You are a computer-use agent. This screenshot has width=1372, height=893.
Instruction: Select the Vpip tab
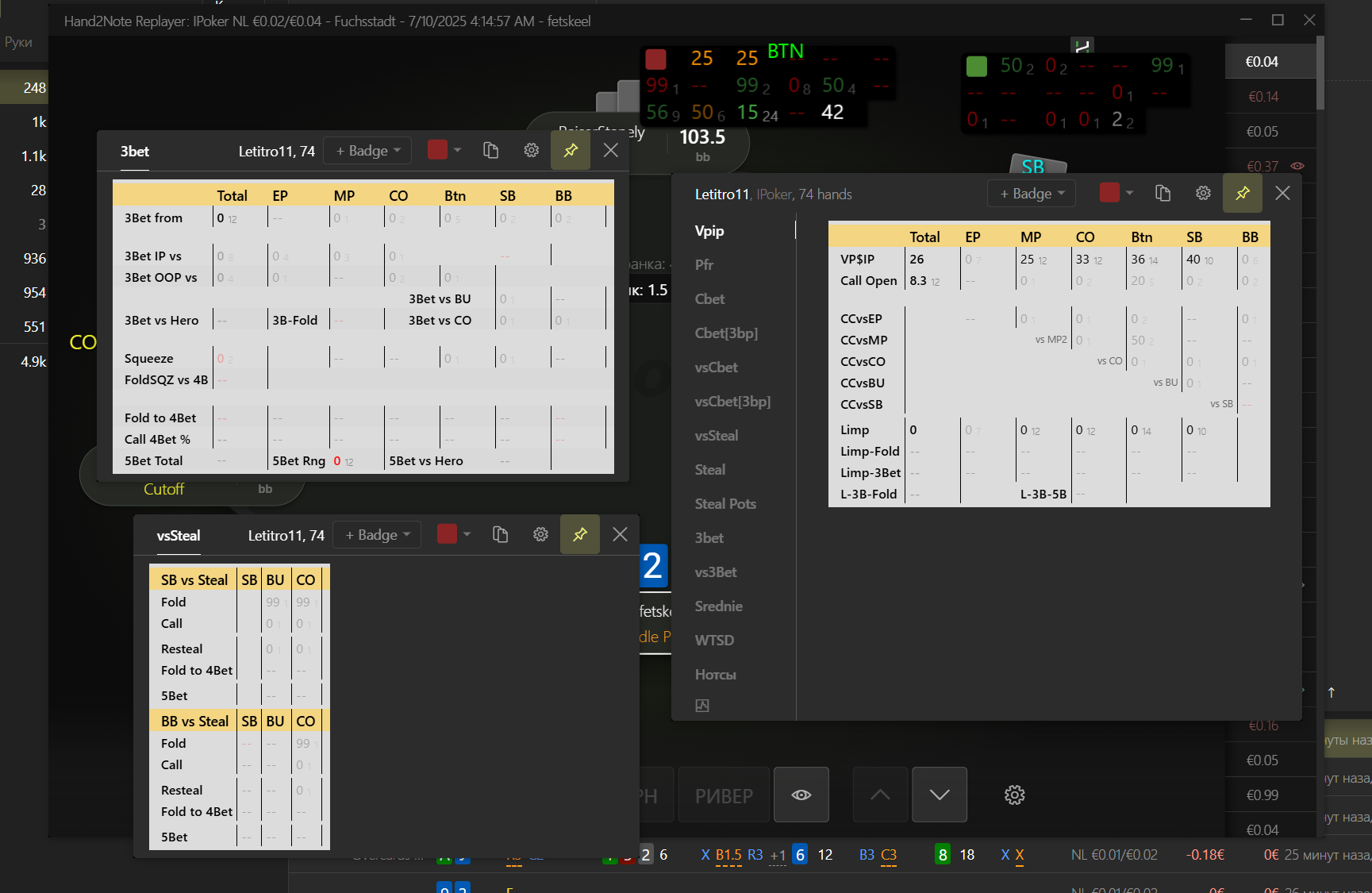(x=709, y=231)
